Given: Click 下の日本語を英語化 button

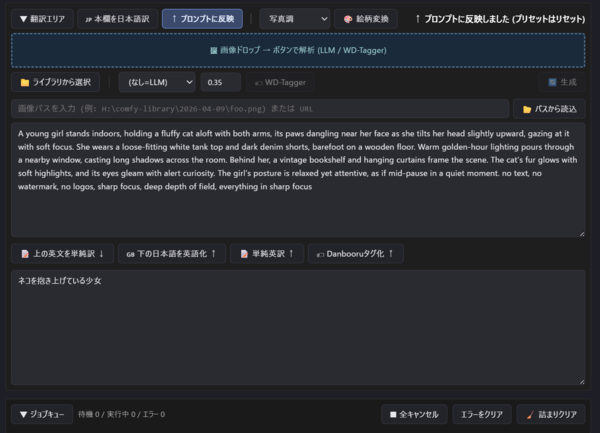Looking at the screenshot, I should pyautogui.click(x=172, y=254).
